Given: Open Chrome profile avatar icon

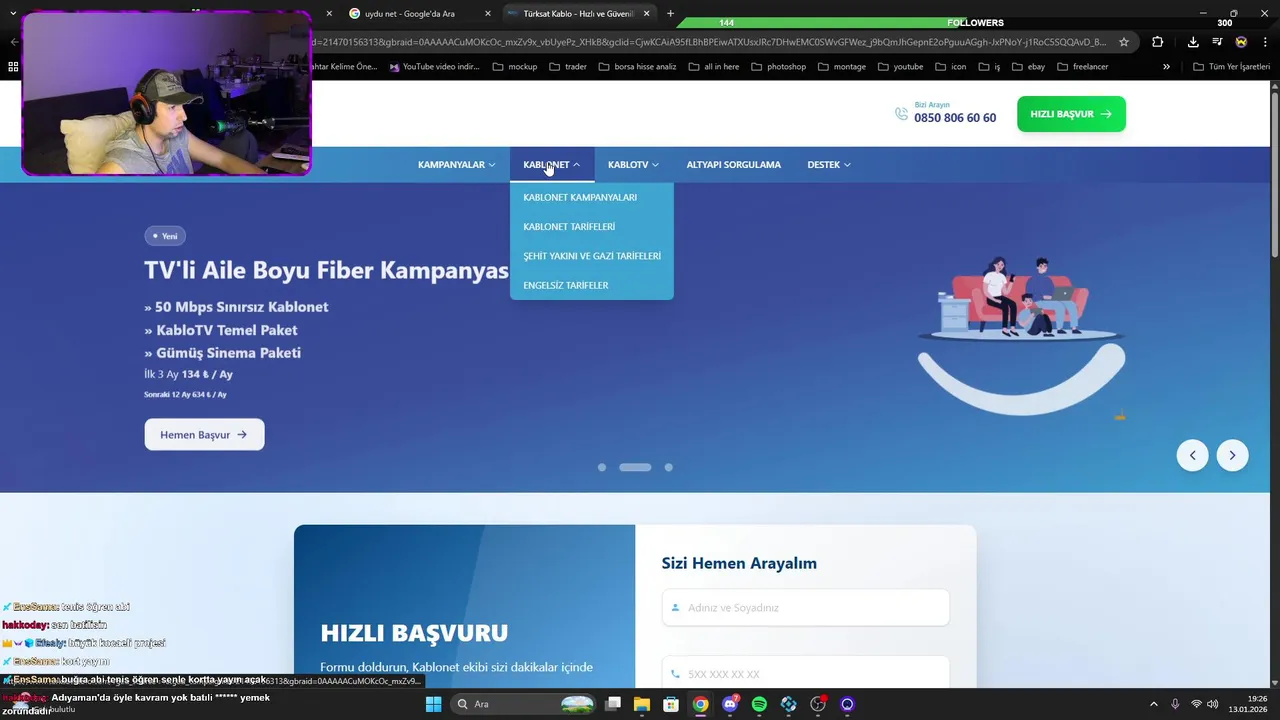Looking at the screenshot, I should pyautogui.click(x=1241, y=42).
